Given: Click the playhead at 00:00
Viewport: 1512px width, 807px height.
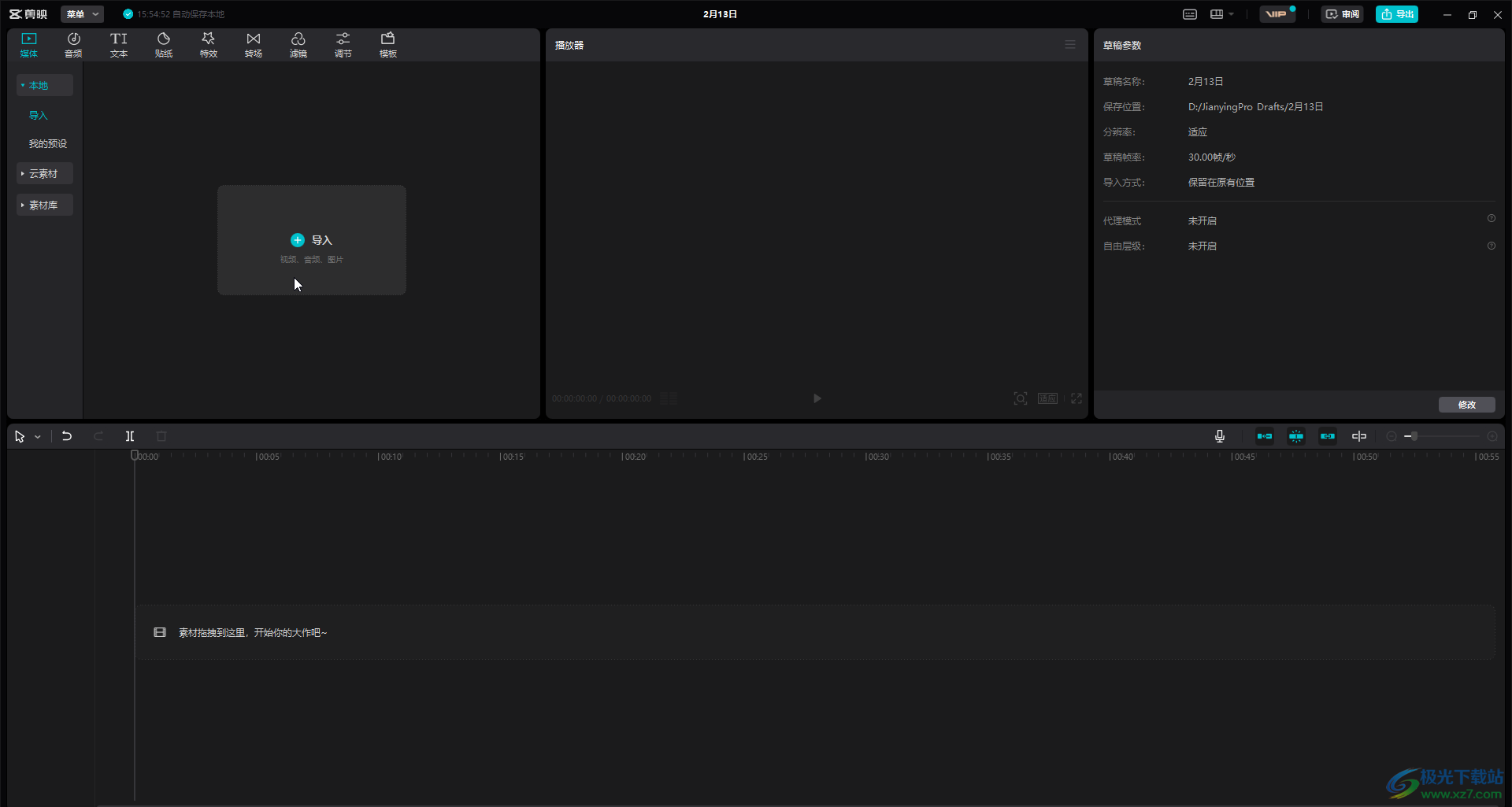Looking at the screenshot, I should tap(135, 456).
